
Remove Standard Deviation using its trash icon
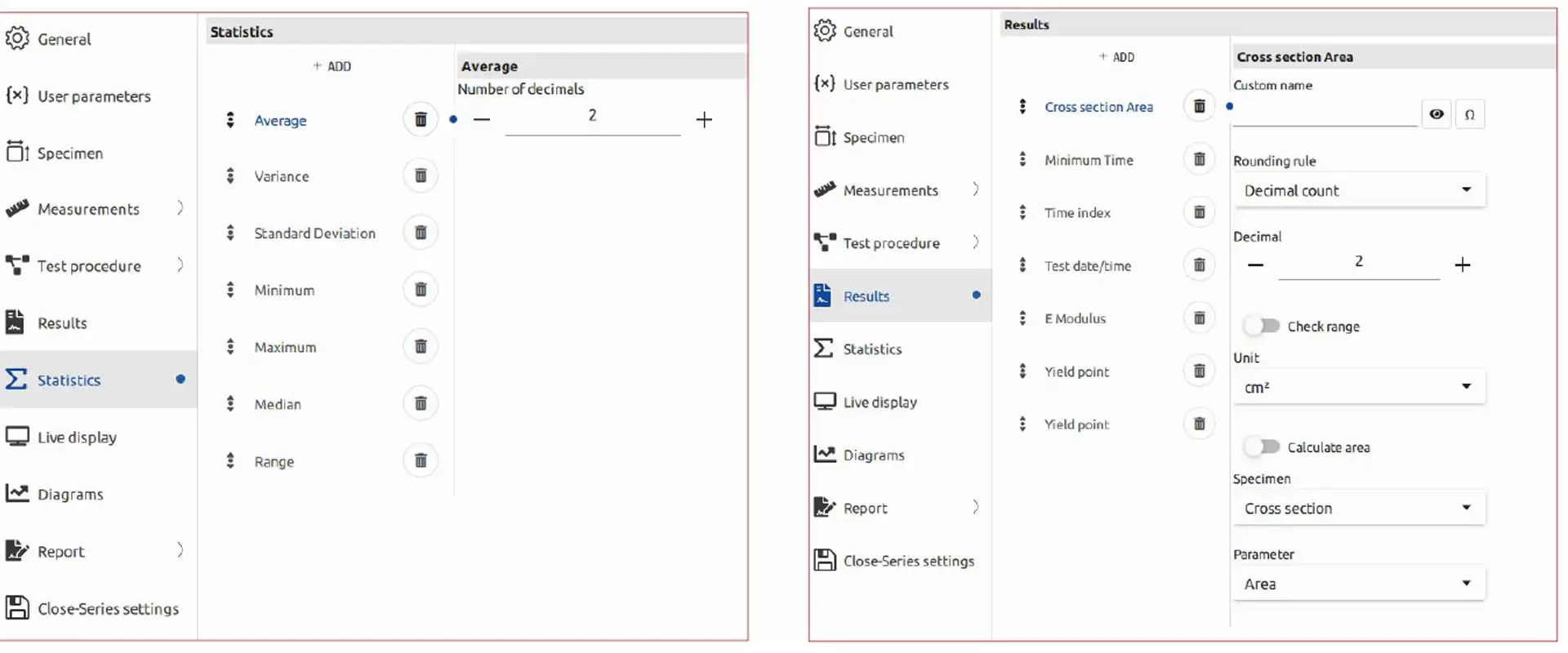click(x=421, y=233)
